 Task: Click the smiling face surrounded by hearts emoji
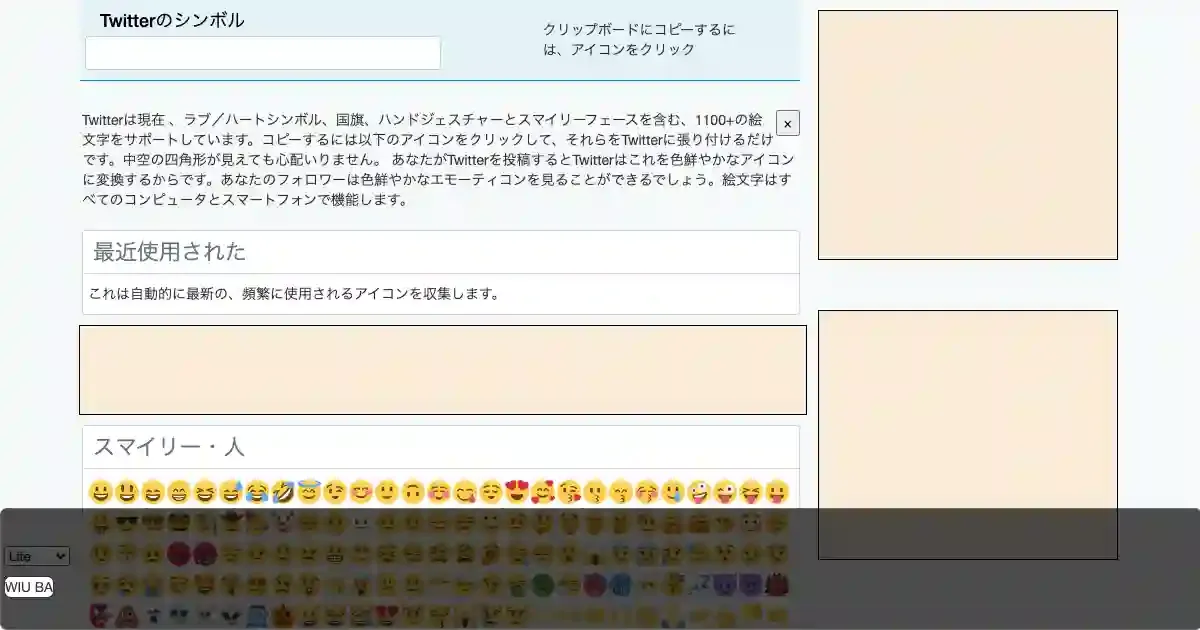(x=543, y=492)
